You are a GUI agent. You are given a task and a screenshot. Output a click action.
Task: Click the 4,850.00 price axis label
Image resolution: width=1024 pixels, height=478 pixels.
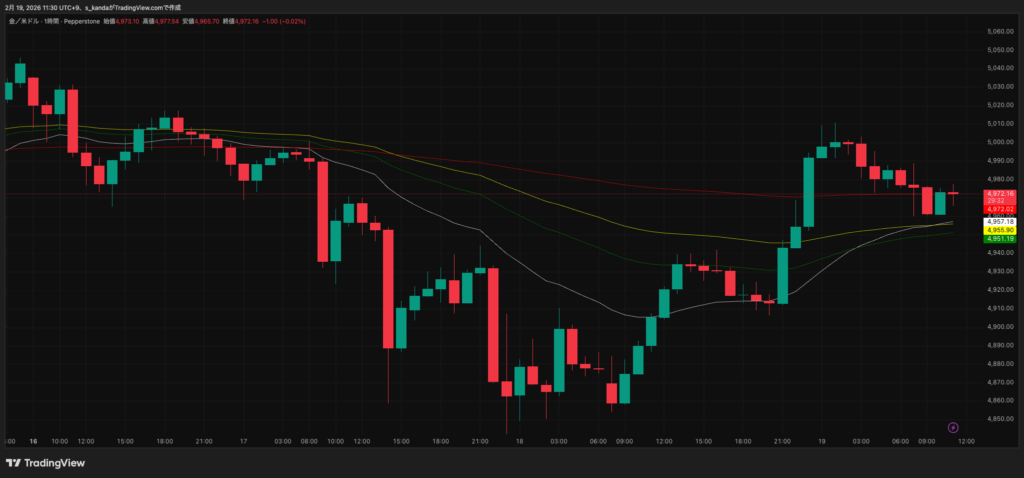pyautogui.click(x=1000, y=419)
